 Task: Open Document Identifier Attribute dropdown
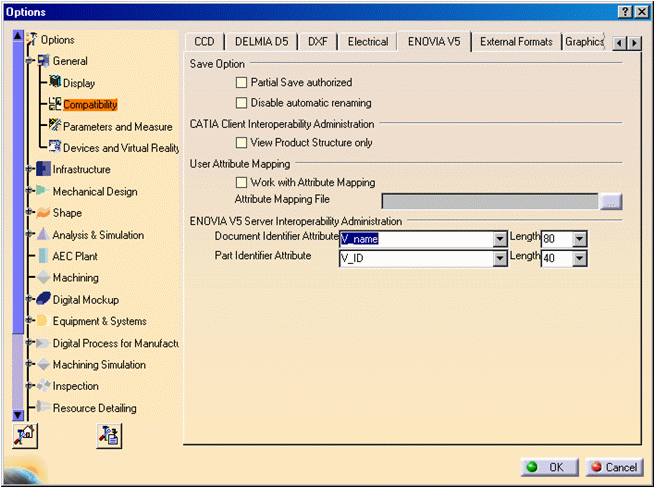500,239
